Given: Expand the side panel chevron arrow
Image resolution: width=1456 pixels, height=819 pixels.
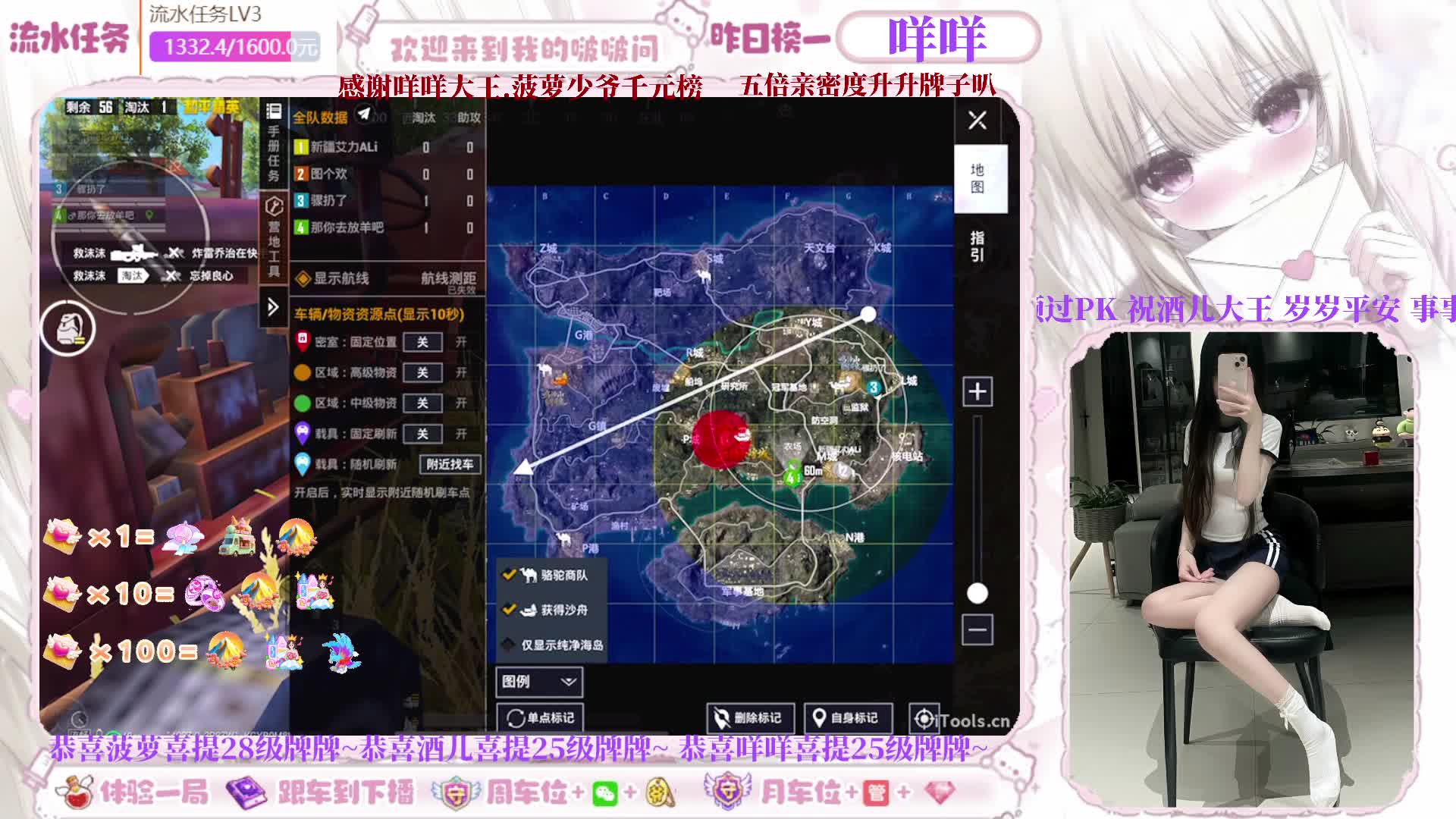Looking at the screenshot, I should click(273, 307).
